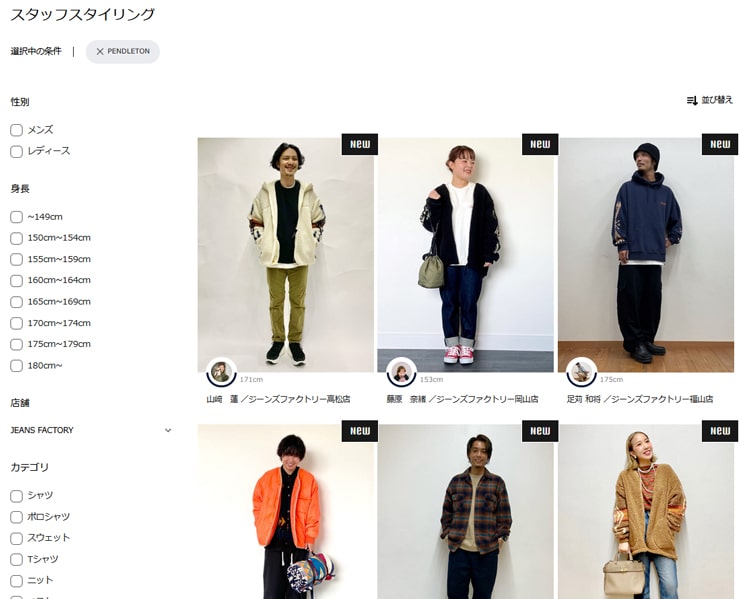
Task: Check the レディース gender checkbox
Action: point(16,152)
